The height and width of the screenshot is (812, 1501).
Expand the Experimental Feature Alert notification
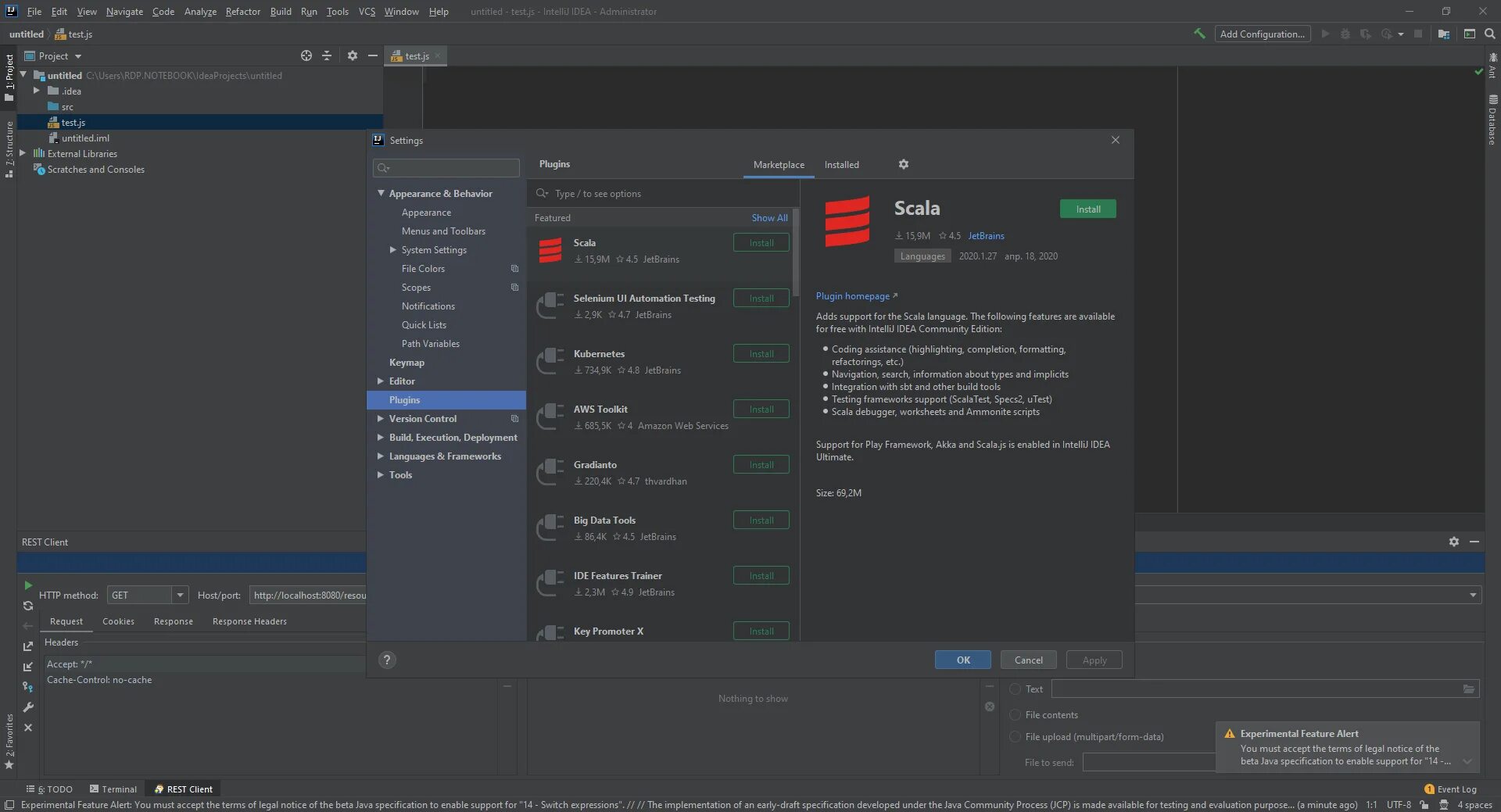(1467, 761)
